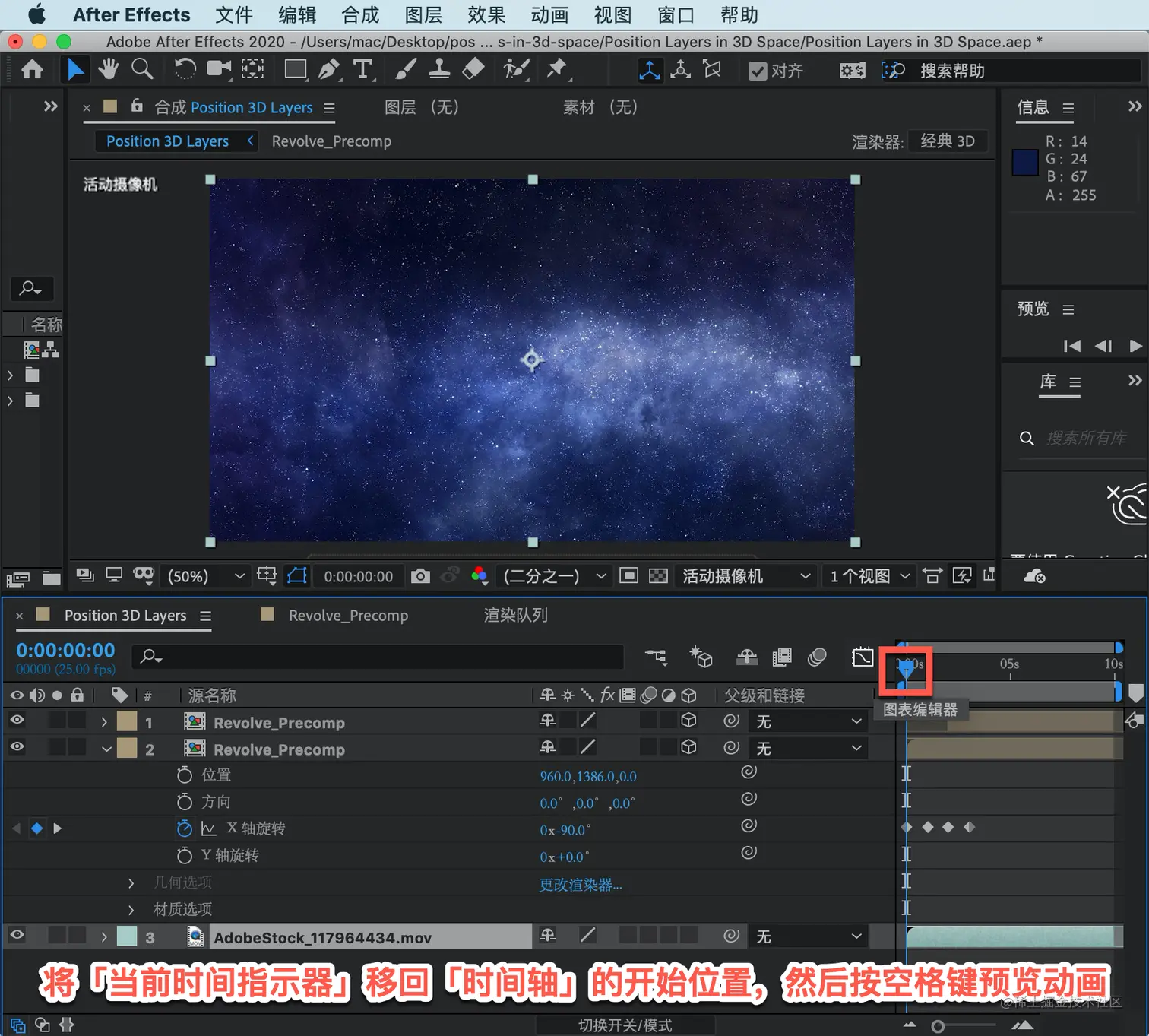
Task: Hide layer 1 Revolve_Precomp with eye icon
Action: point(17,720)
